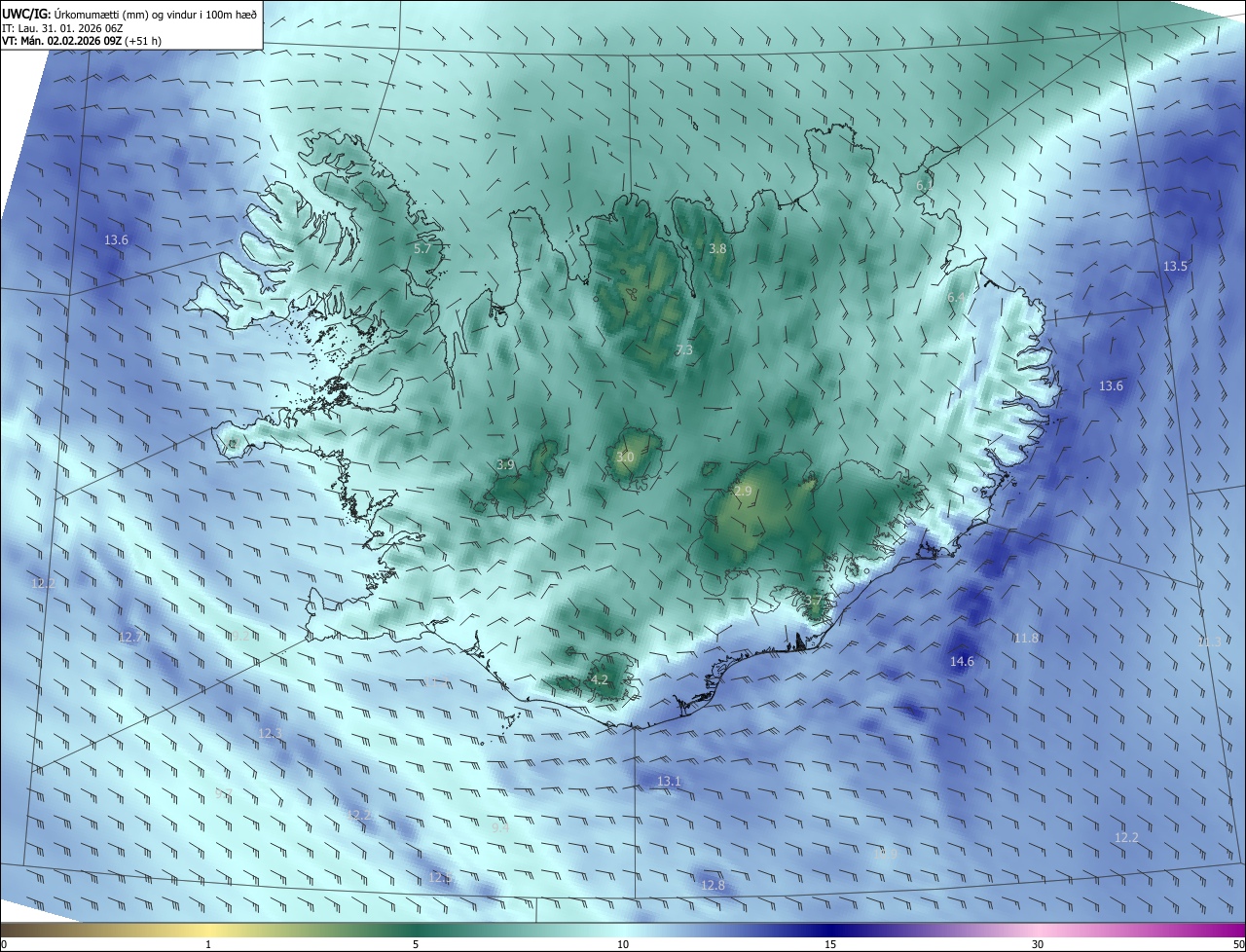Viewport: 1246px width, 952px height.
Task: Click the '0' label on the color scale
Action: pos(4,944)
